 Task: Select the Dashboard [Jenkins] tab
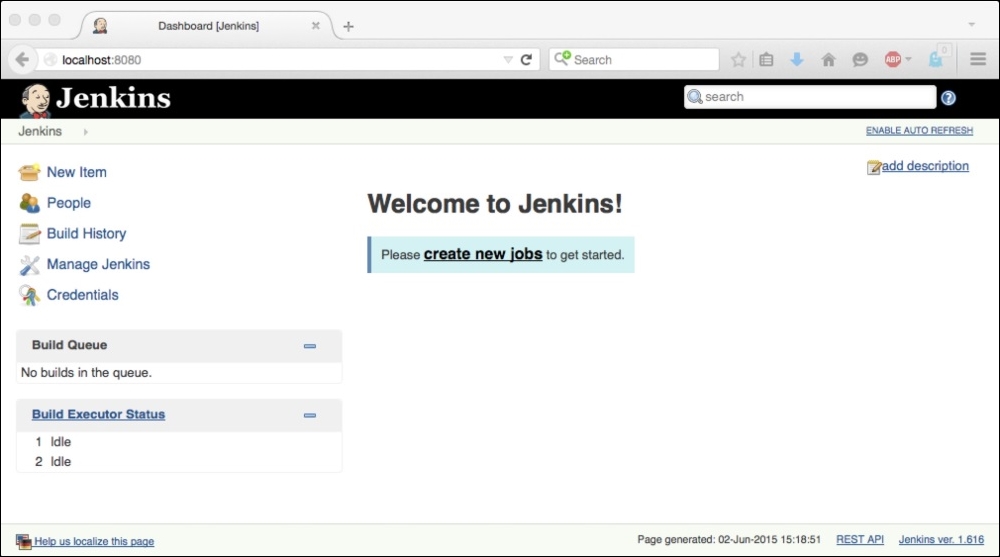[209, 26]
